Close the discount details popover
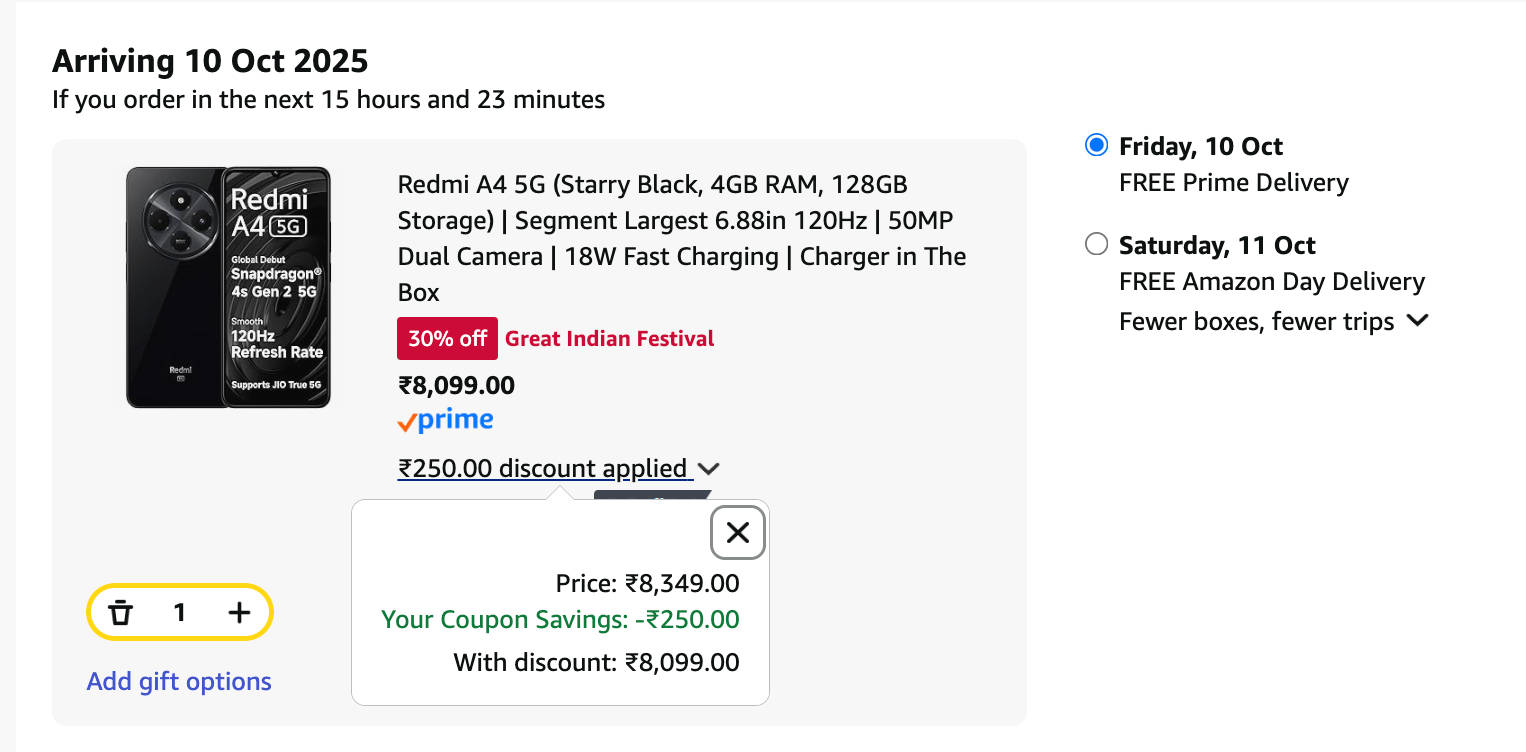Viewport: 1526px width, 752px height. 738,533
